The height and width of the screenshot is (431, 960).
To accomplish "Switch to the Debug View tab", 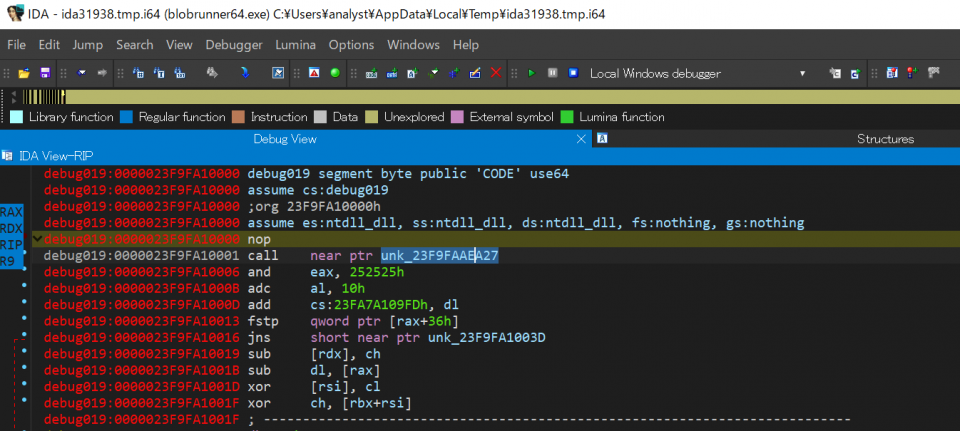I will [x=285, y=139].
